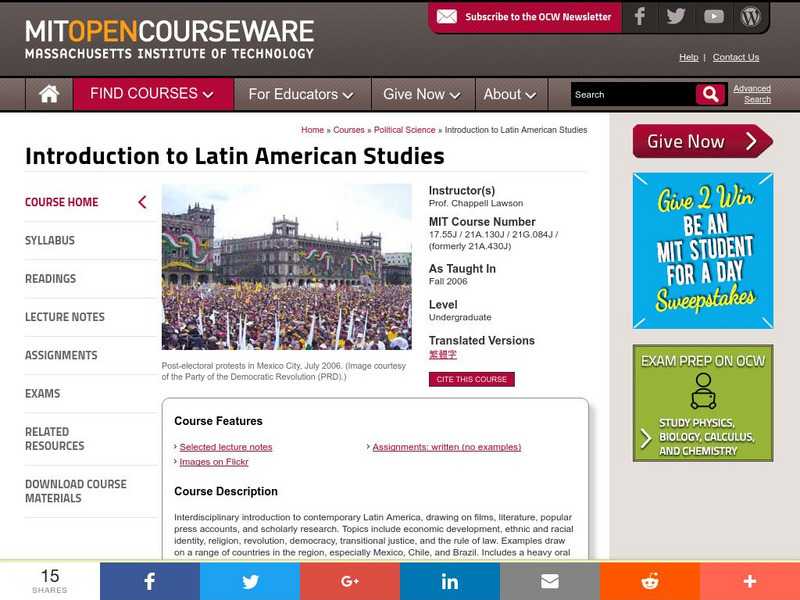
Task: Collapse the course sidebar with the chevron
Action: pyautogui.click(x=142, y=202)
